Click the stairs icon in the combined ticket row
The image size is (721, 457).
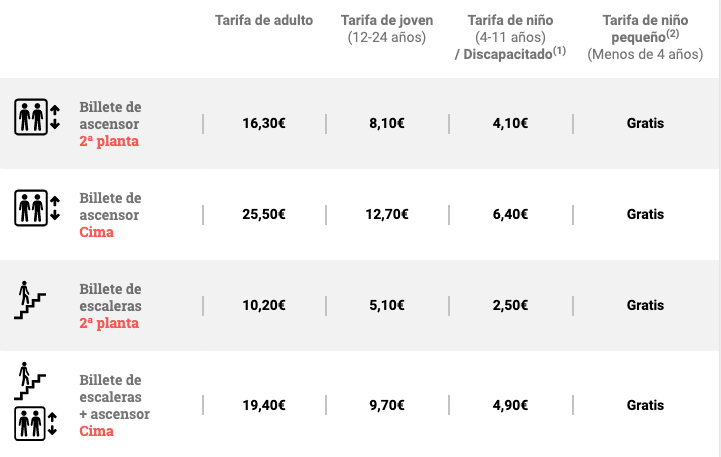[29, 377]
